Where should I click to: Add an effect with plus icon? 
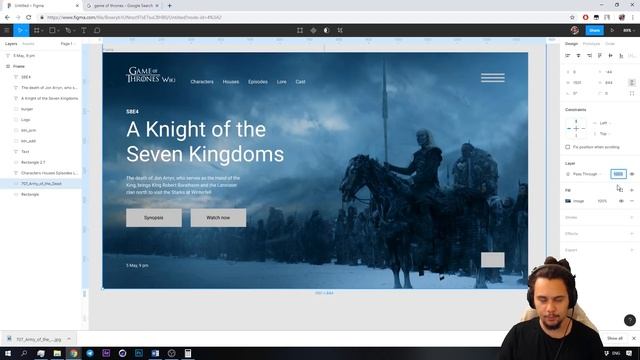(x=632, y=234)
